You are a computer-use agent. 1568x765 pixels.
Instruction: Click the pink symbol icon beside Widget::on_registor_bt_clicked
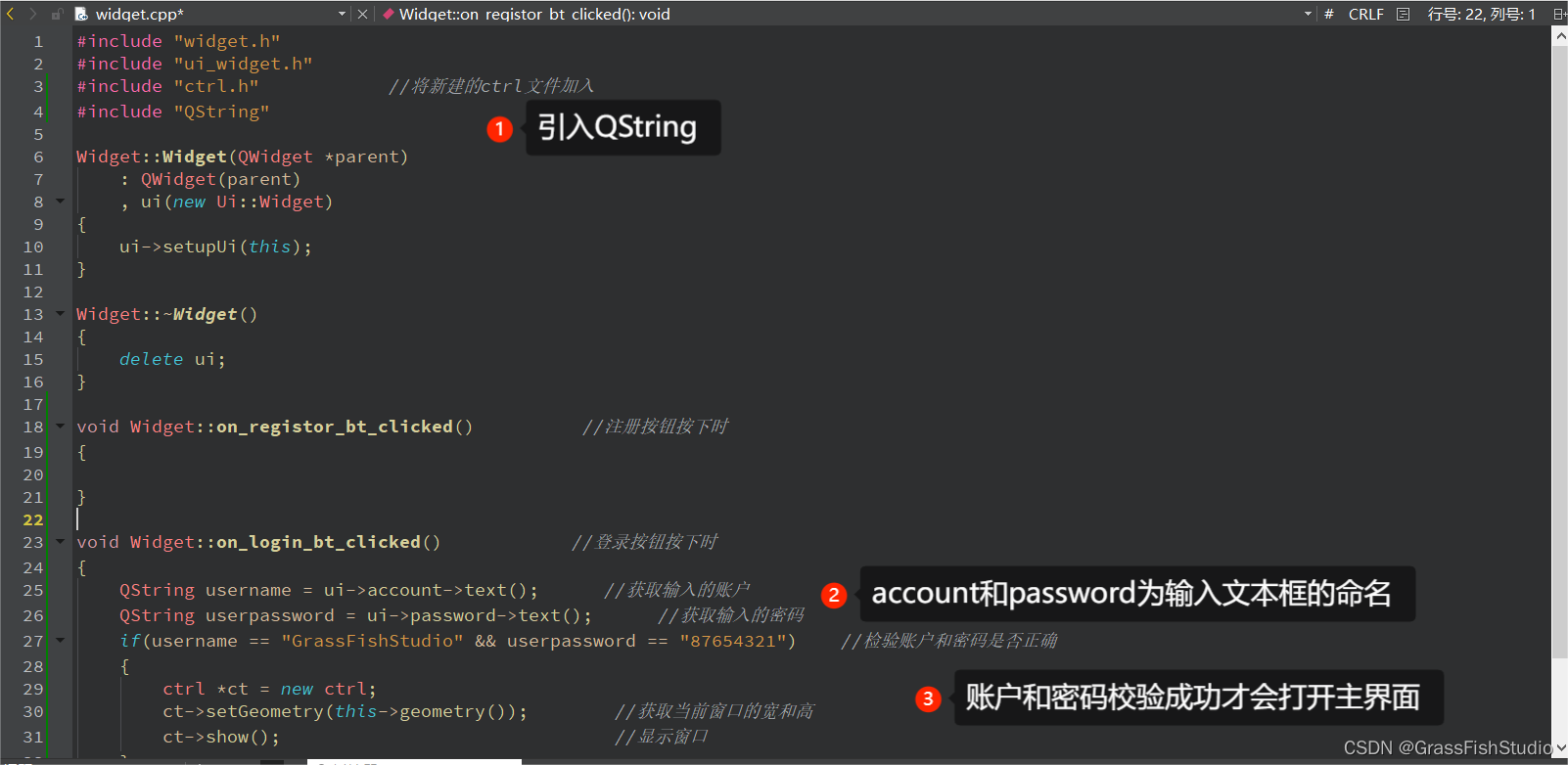tap(389, 14)
